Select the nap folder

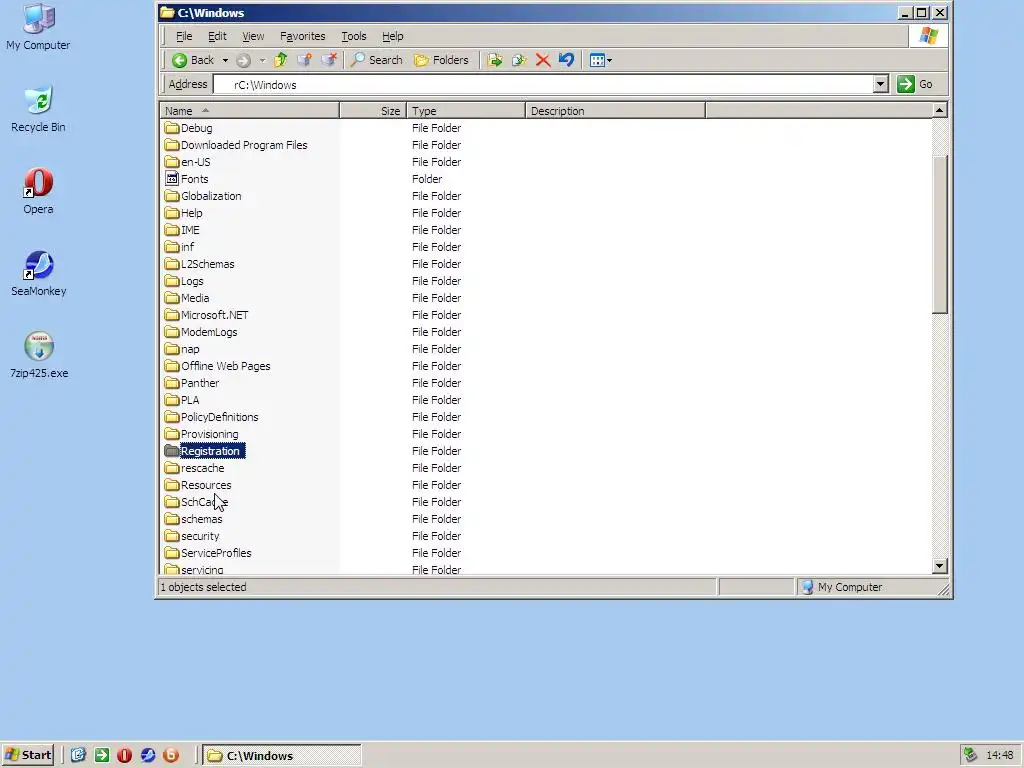pos(183,349)
